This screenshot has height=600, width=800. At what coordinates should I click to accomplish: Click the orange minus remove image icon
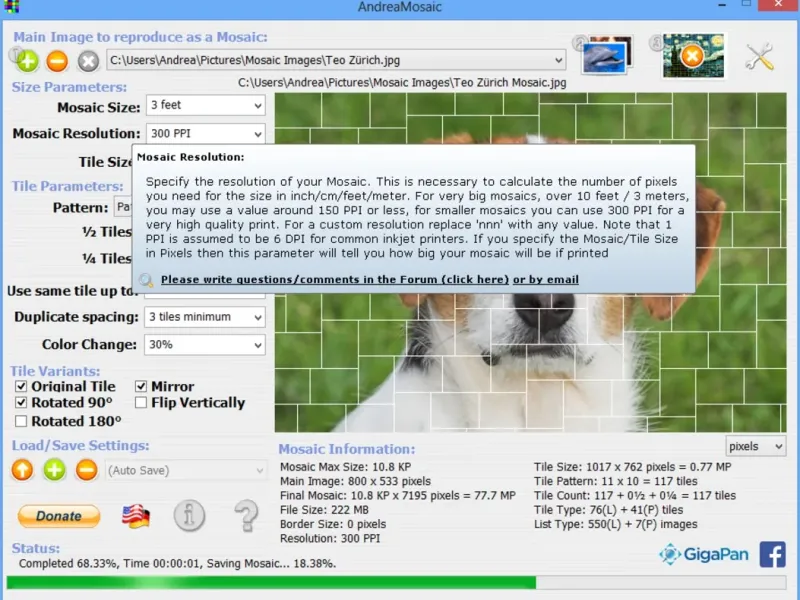[57, 61]
